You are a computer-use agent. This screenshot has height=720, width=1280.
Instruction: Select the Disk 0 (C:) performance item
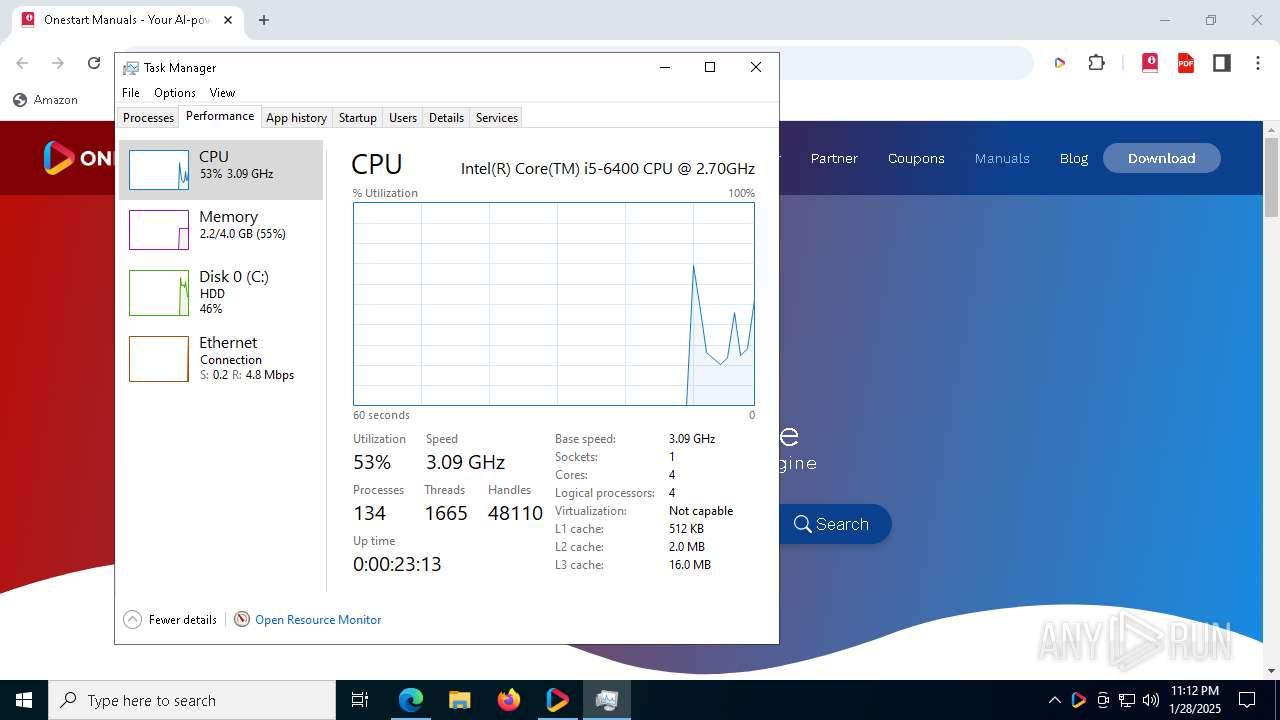click(x=221, y=292)
